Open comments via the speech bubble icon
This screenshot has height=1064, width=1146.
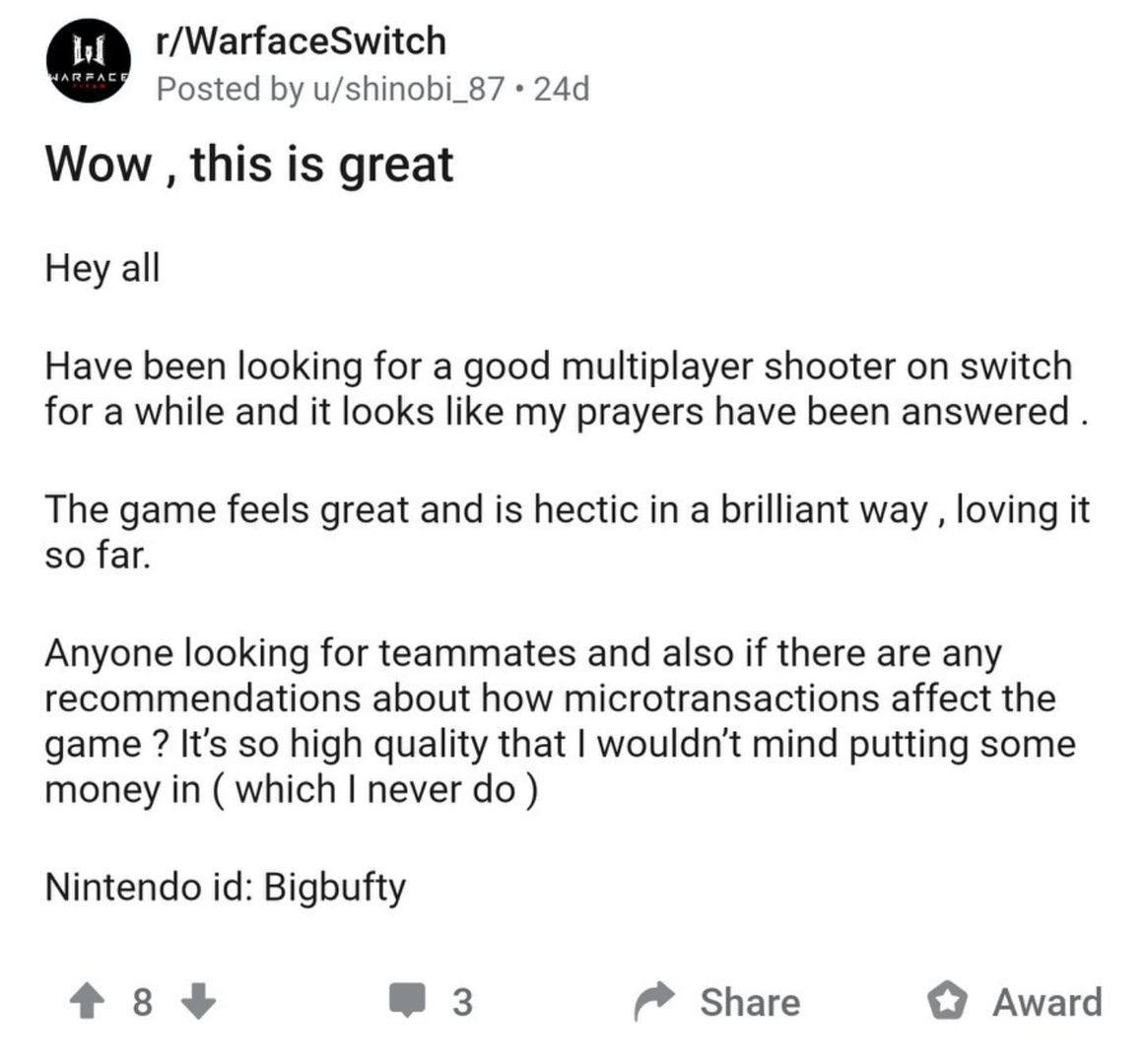pyautogui.click(x=406, y=1001)
